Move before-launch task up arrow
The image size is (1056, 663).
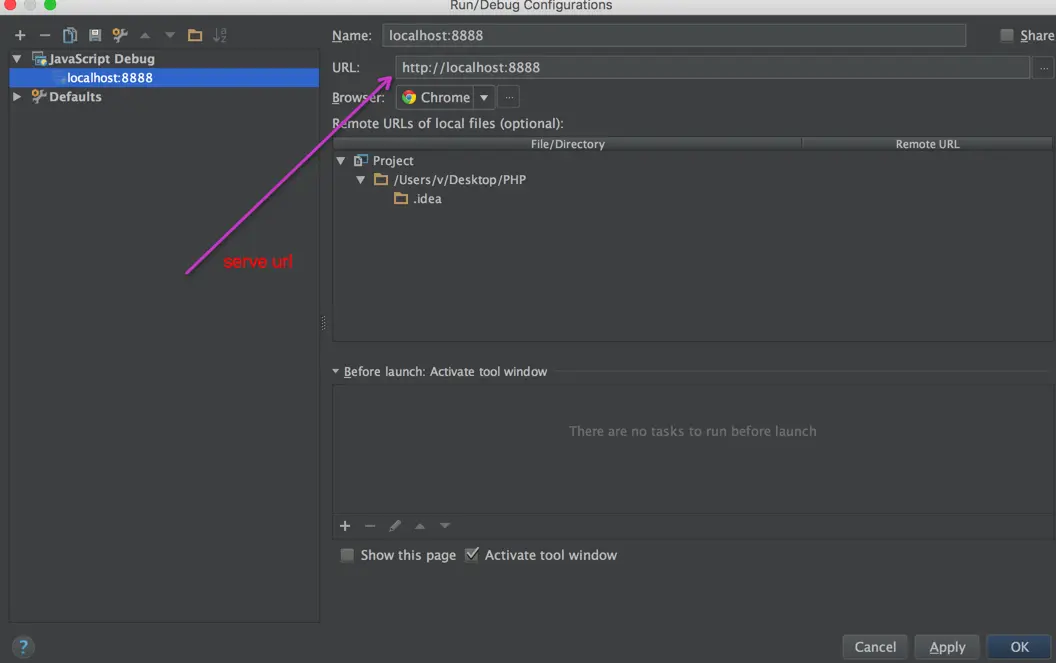coord(420,526)
